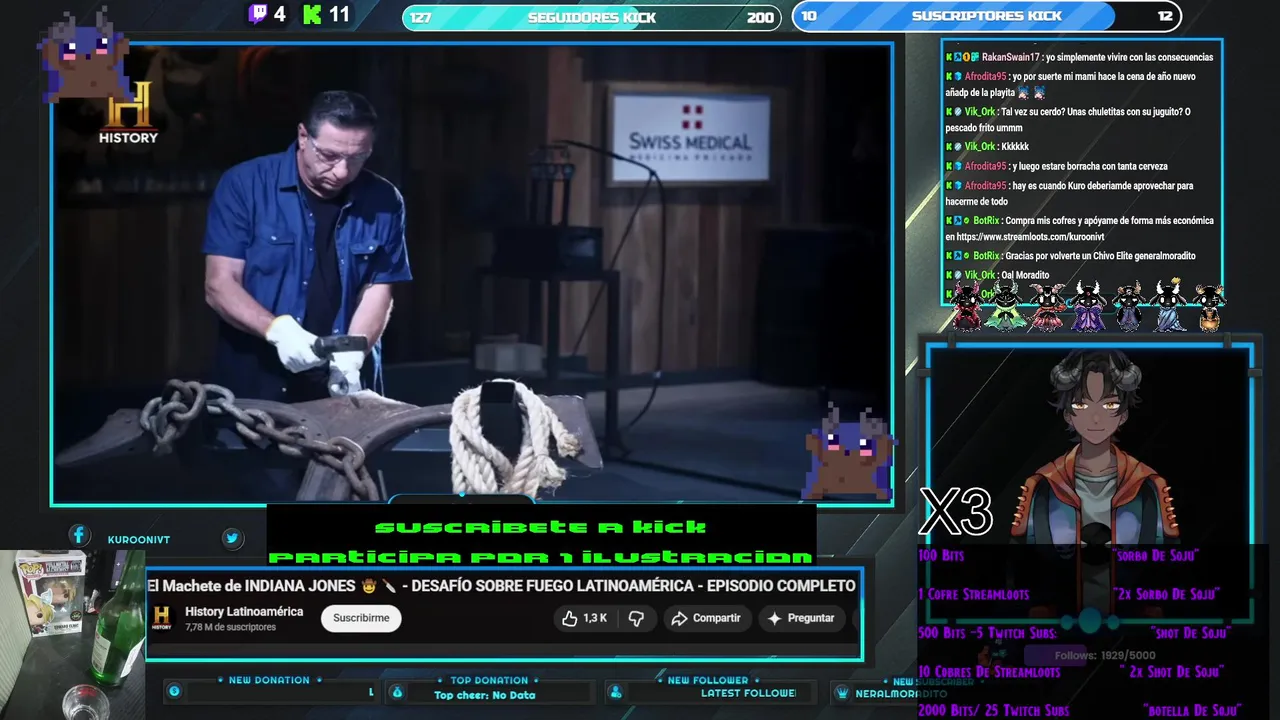This screenshot has height=720, width=1280.
Task: Click the '500 Bits -5 Twitch Subs' reward line
Action: [x=987, y=633]
